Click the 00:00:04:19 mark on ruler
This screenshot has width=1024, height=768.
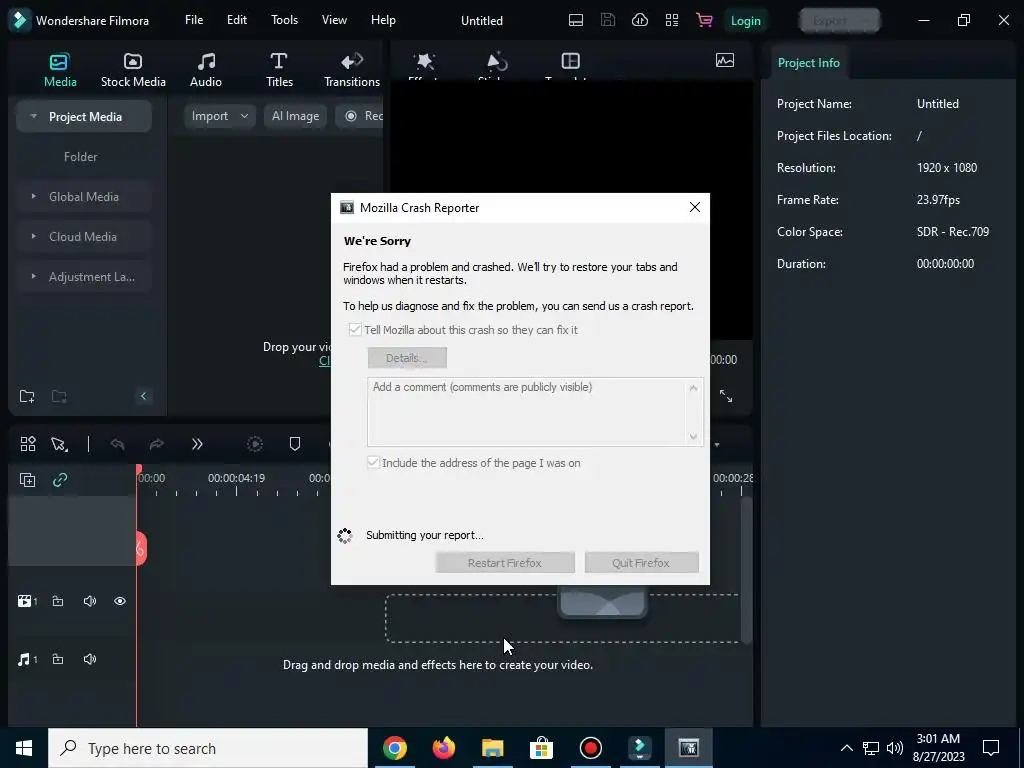(236, 478)
